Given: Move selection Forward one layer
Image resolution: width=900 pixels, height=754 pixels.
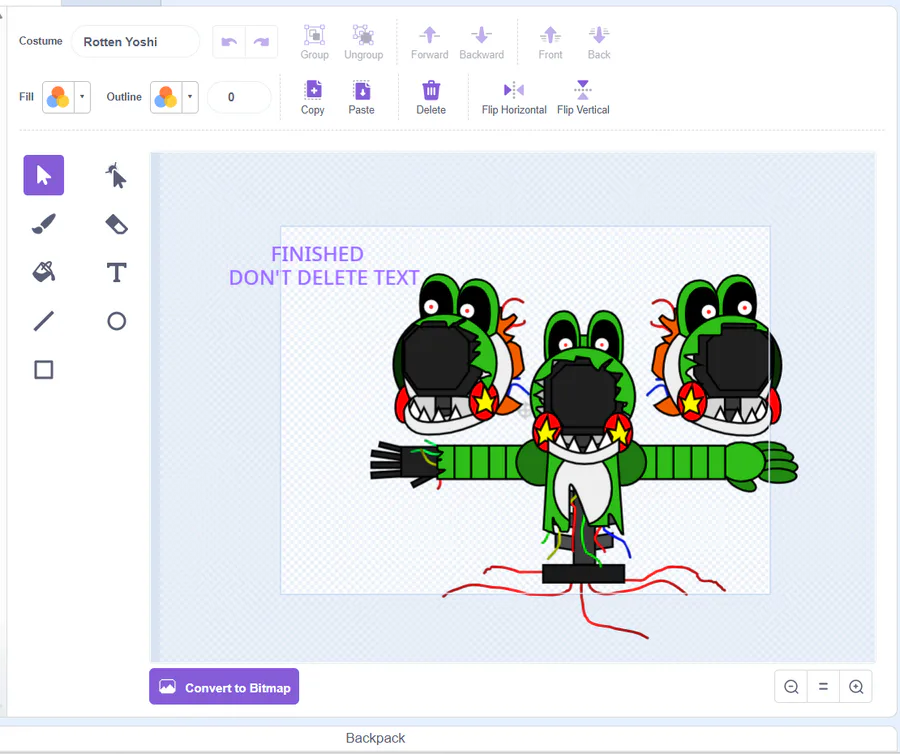Looking at the screenshot, I should tap(429, 42).
